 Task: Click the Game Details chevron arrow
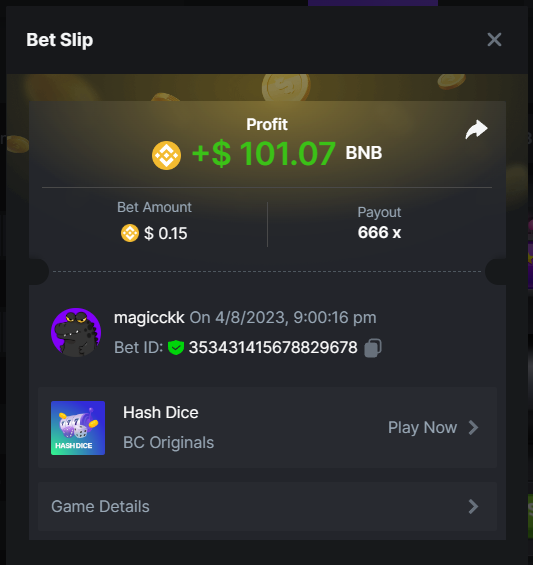tap(473, 507)
